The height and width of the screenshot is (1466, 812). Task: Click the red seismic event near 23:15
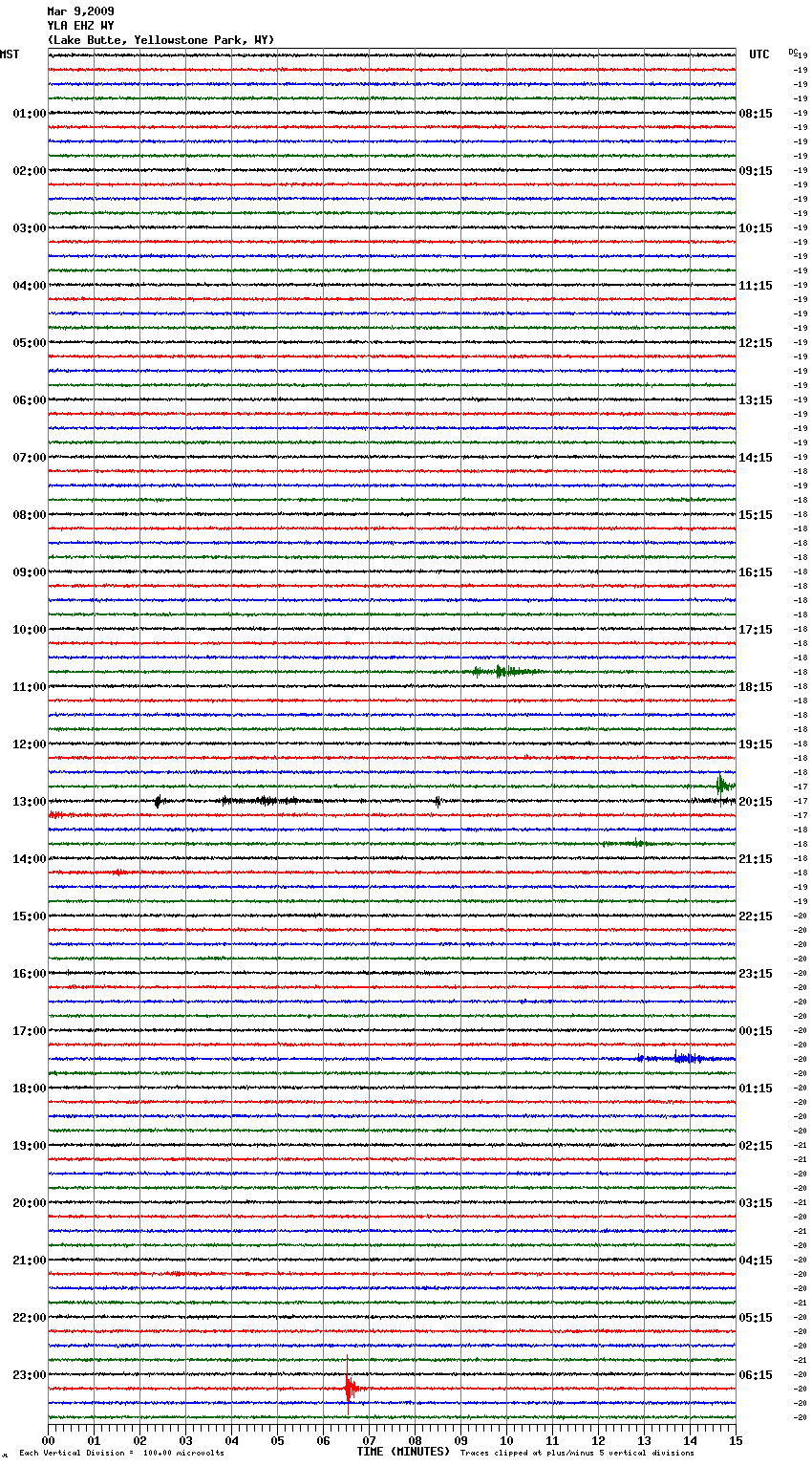pyautogui.click(x=352, y=1390)
